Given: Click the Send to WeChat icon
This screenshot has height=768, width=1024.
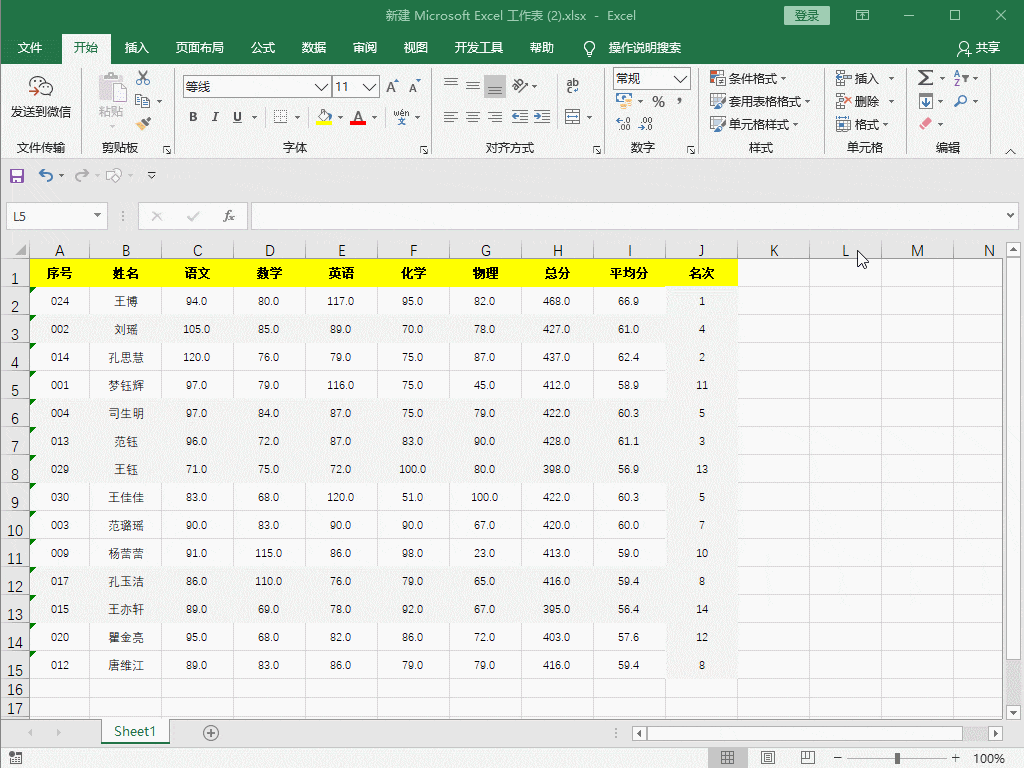Looking at the screenshot, I should coord(40,96).
